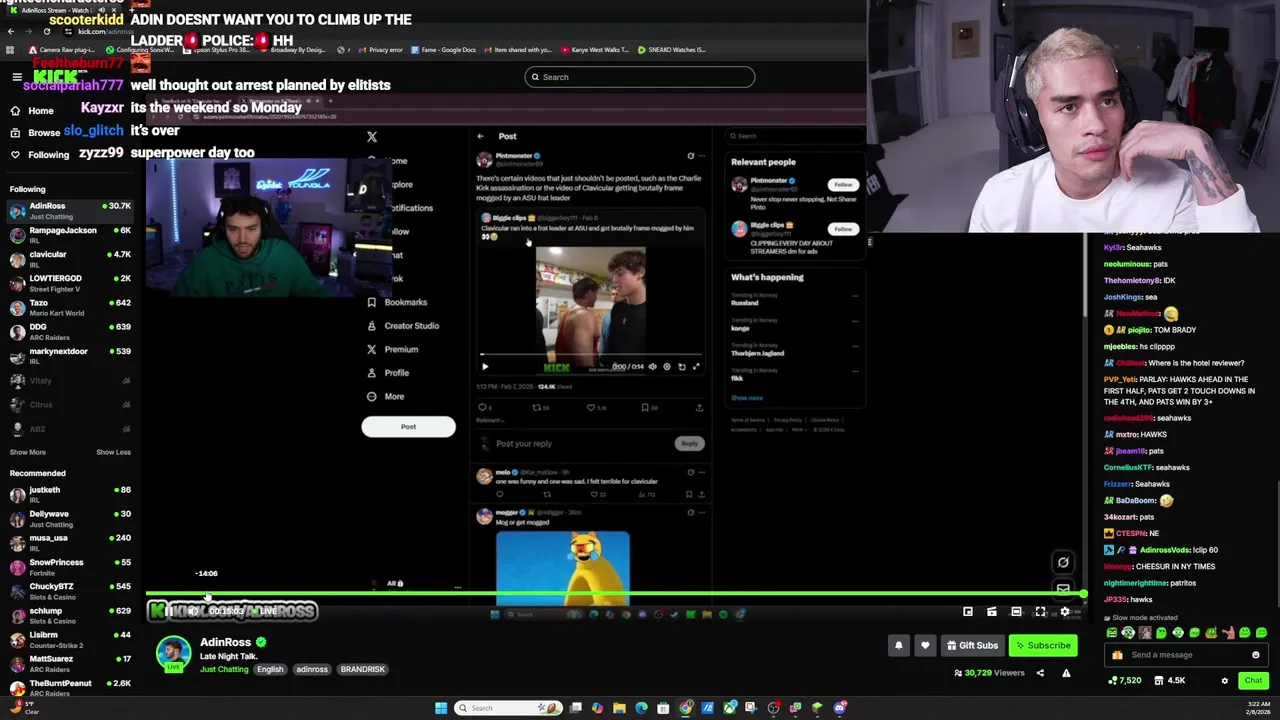Click More in X sidebar
Image resolution: width=1280 pixels, height=720 pixels.
385,397
